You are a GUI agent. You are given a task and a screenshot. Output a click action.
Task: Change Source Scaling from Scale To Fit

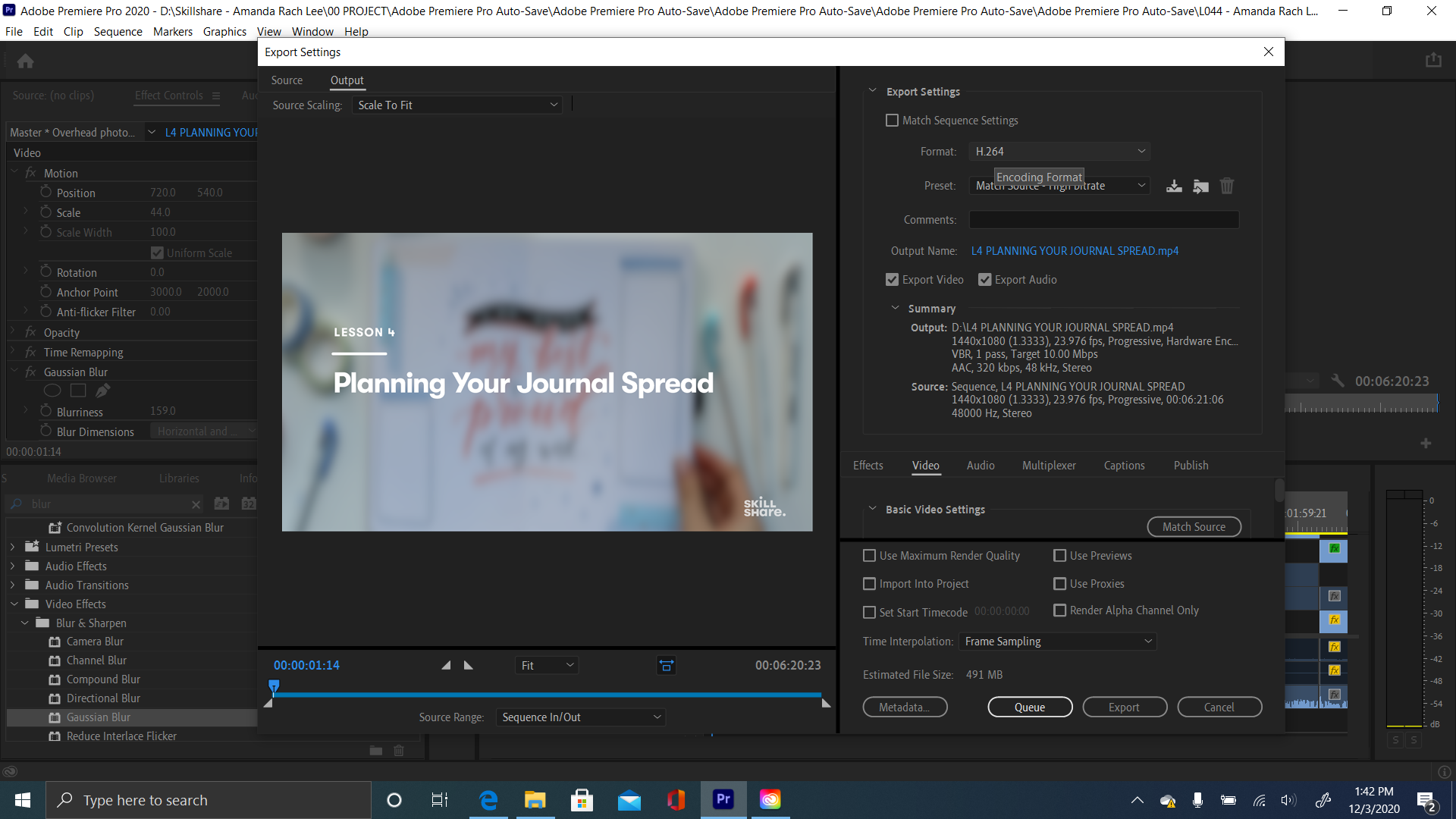457,105
